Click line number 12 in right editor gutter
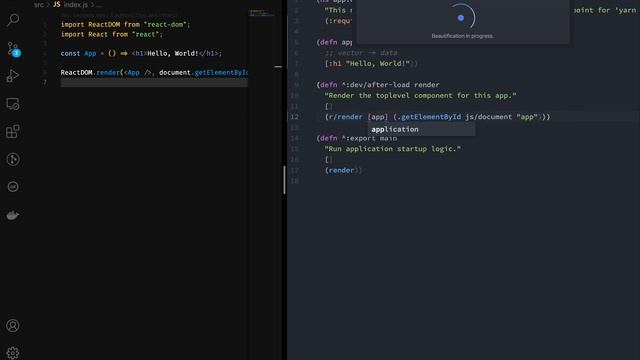Viewport: 640px width, 360px height. click(294, 117)
